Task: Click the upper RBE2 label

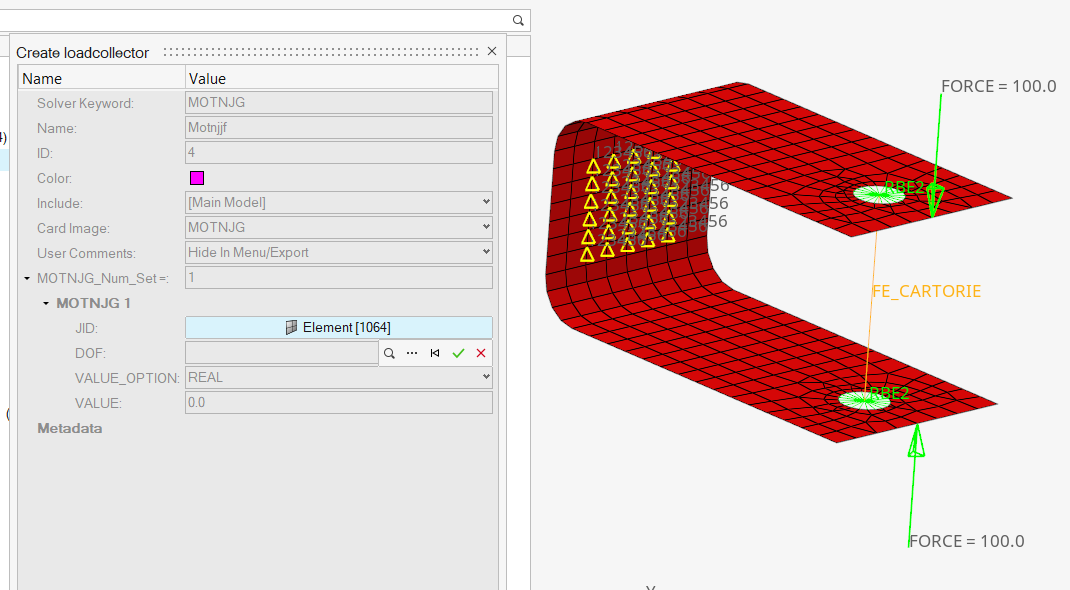Action: click(904, 187)
